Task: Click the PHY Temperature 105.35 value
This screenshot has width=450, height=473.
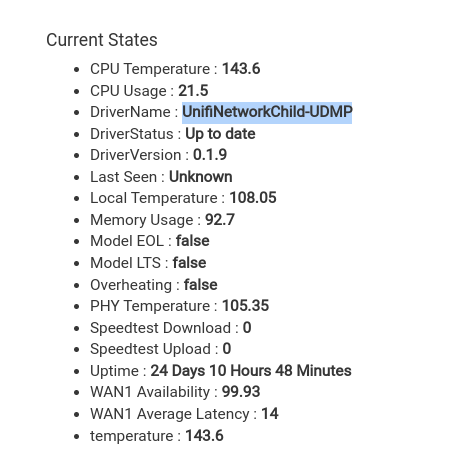Action: coord(246,306)
